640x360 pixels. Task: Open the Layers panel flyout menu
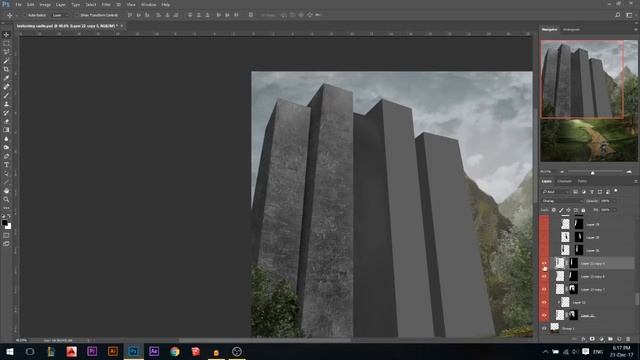(635, 181)
